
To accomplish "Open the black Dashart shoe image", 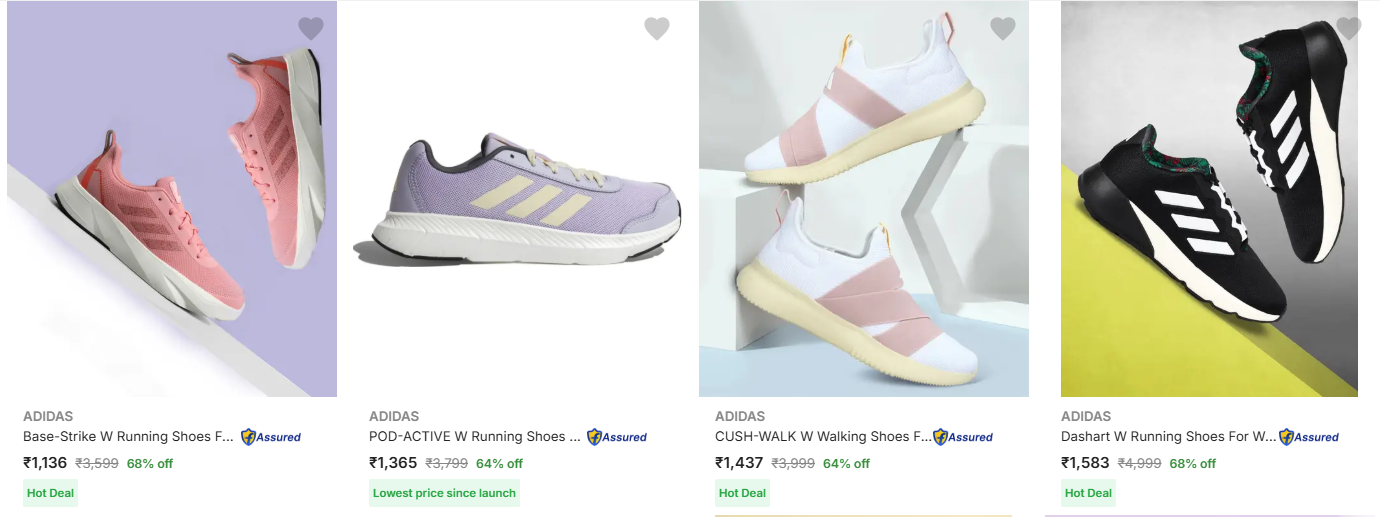I will [x=1209, y=200].
